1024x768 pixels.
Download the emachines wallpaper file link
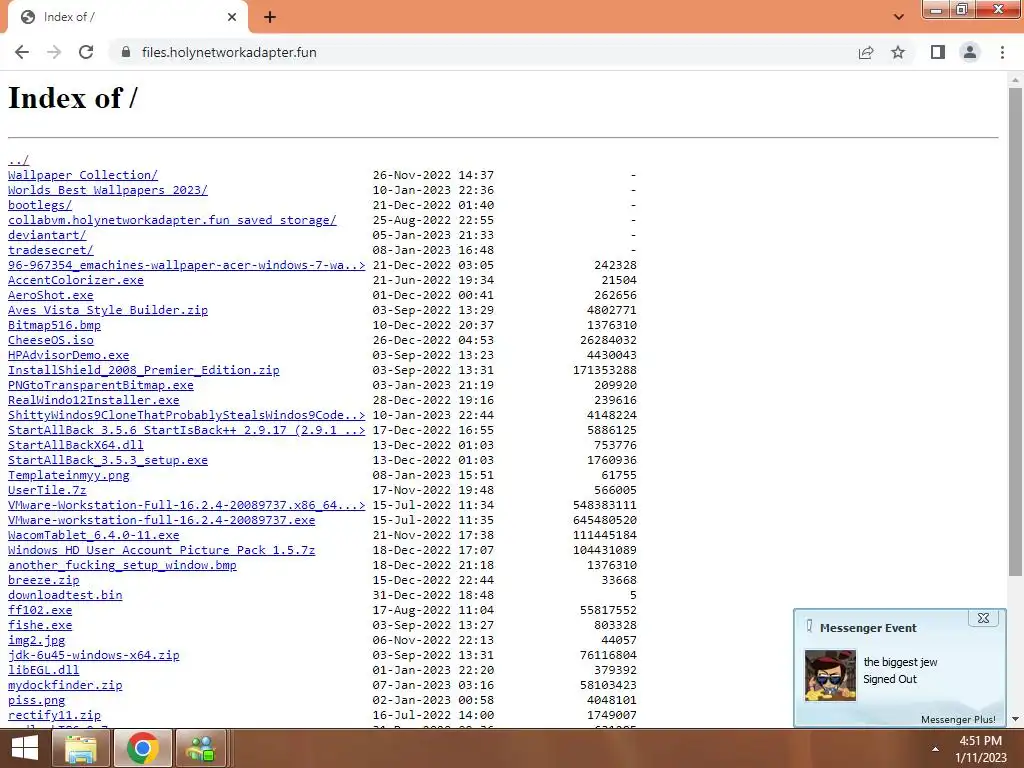click(x=186, y=265)
